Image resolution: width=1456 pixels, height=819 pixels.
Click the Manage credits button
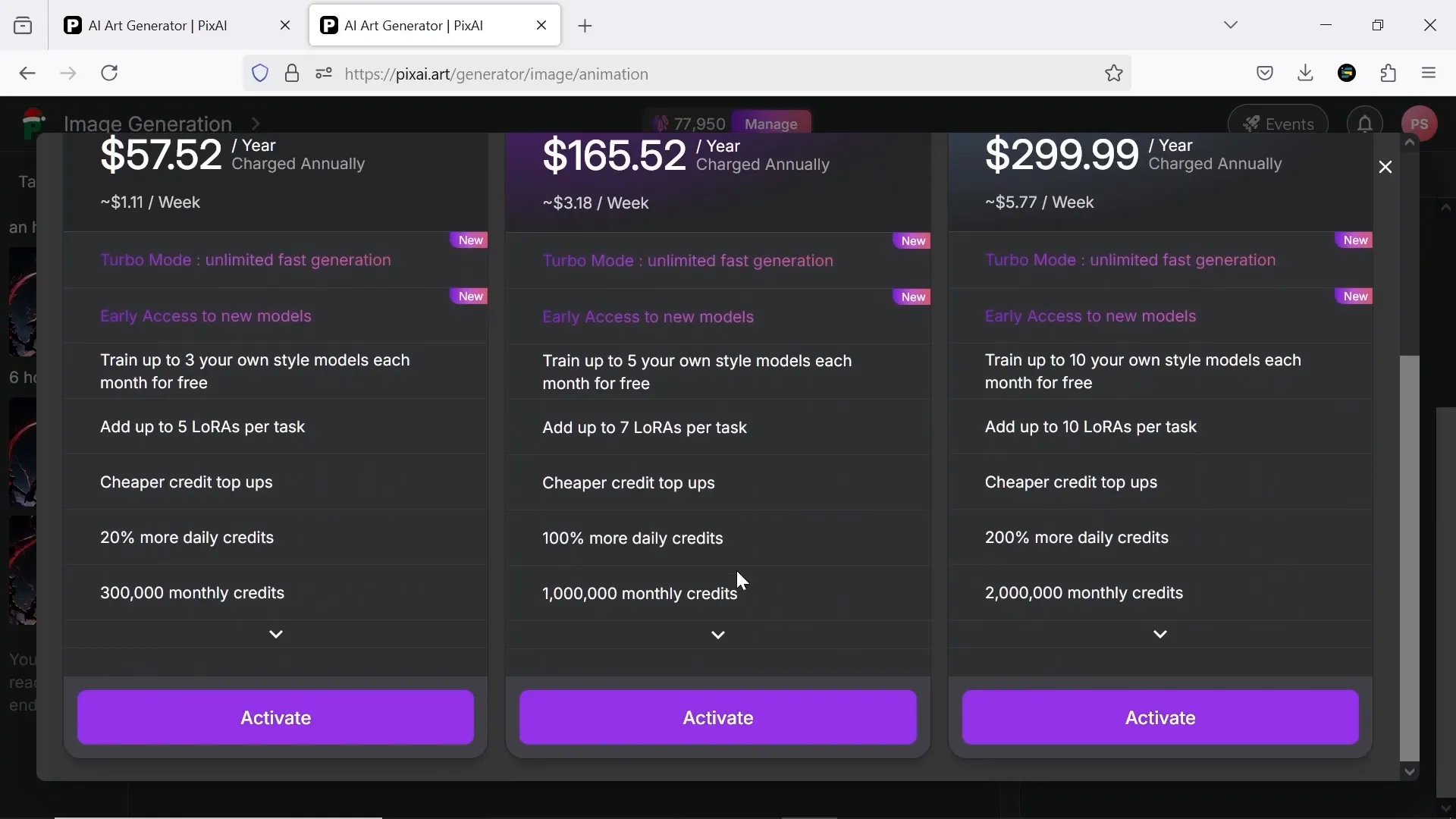770,124
